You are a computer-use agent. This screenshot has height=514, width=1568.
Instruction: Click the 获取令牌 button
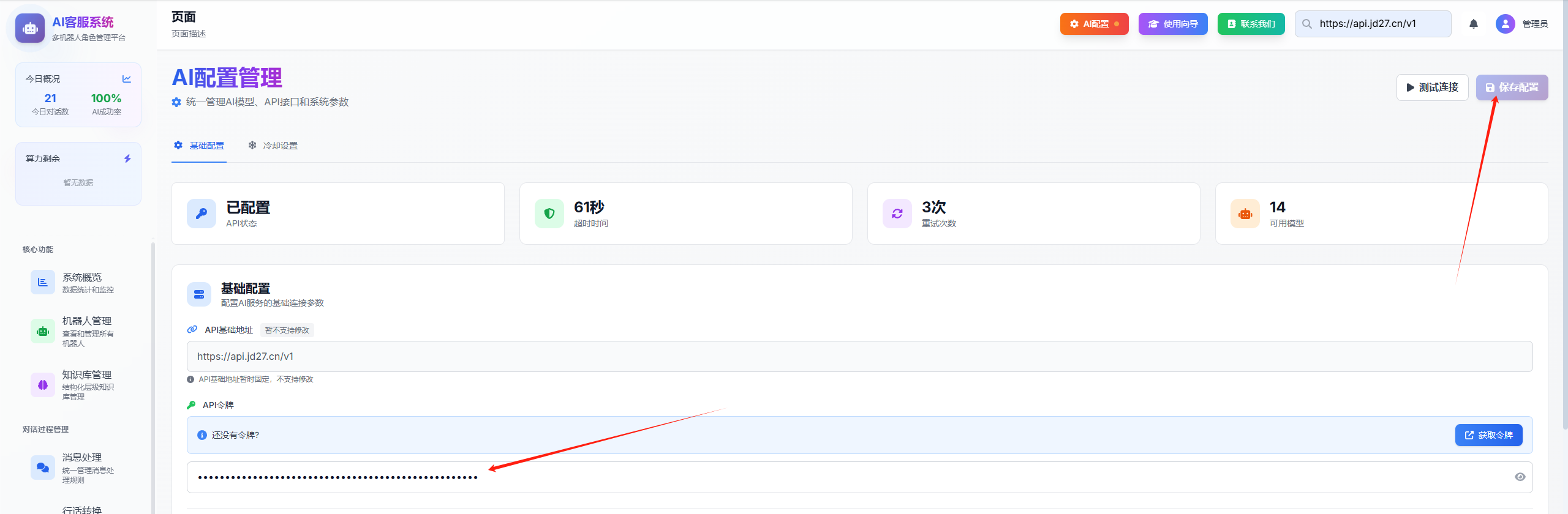tap(1488, 435)
